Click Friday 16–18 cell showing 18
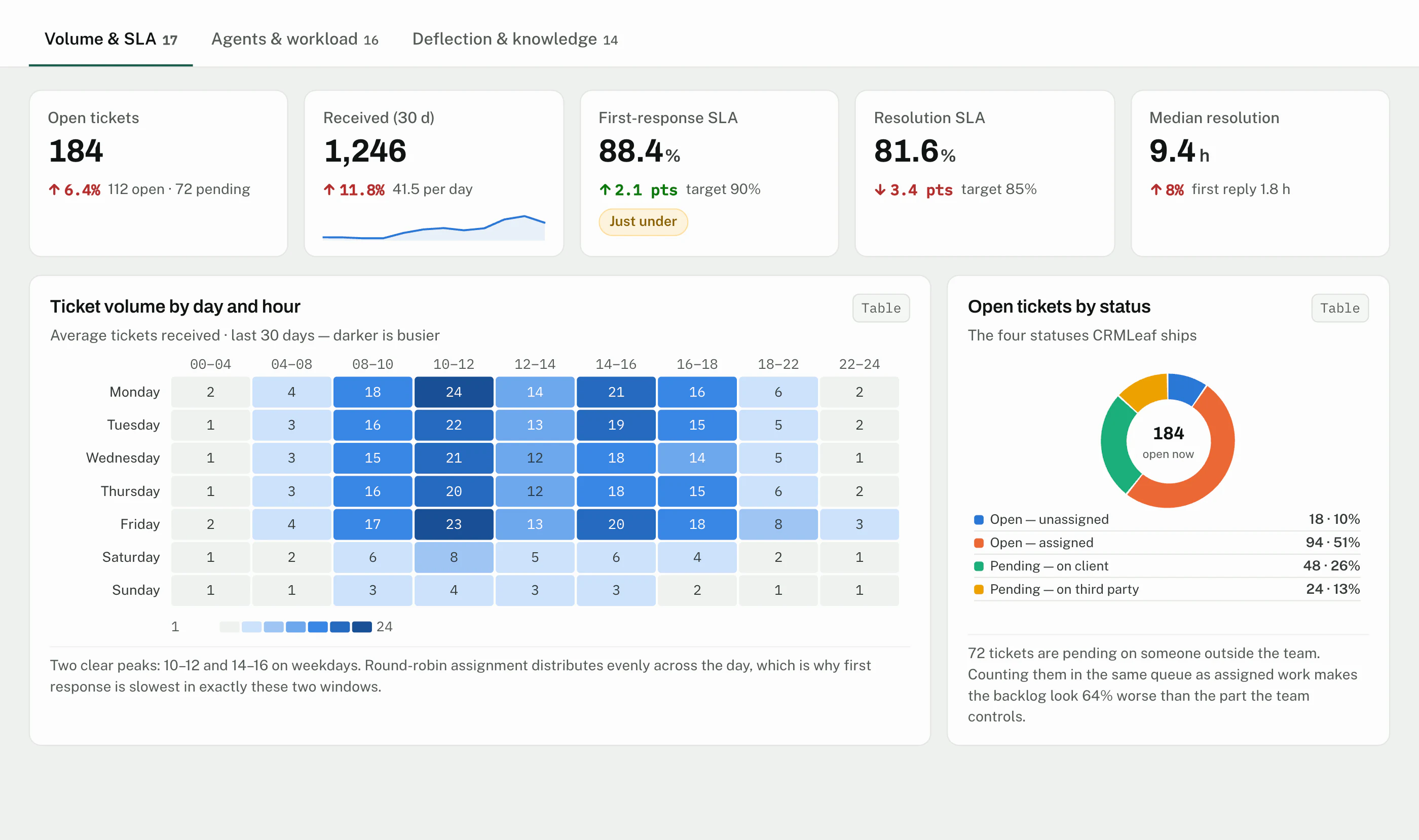Image resolution: width=1419 pixels, height=840 pixels. [x=696, y=524]
